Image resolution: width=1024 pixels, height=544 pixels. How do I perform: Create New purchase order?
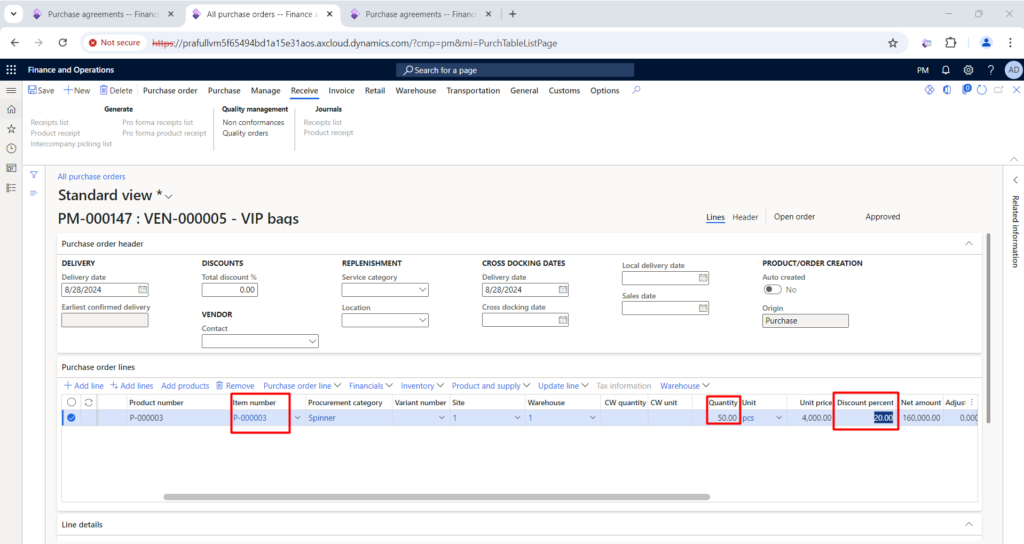click(x=76, y=91)
